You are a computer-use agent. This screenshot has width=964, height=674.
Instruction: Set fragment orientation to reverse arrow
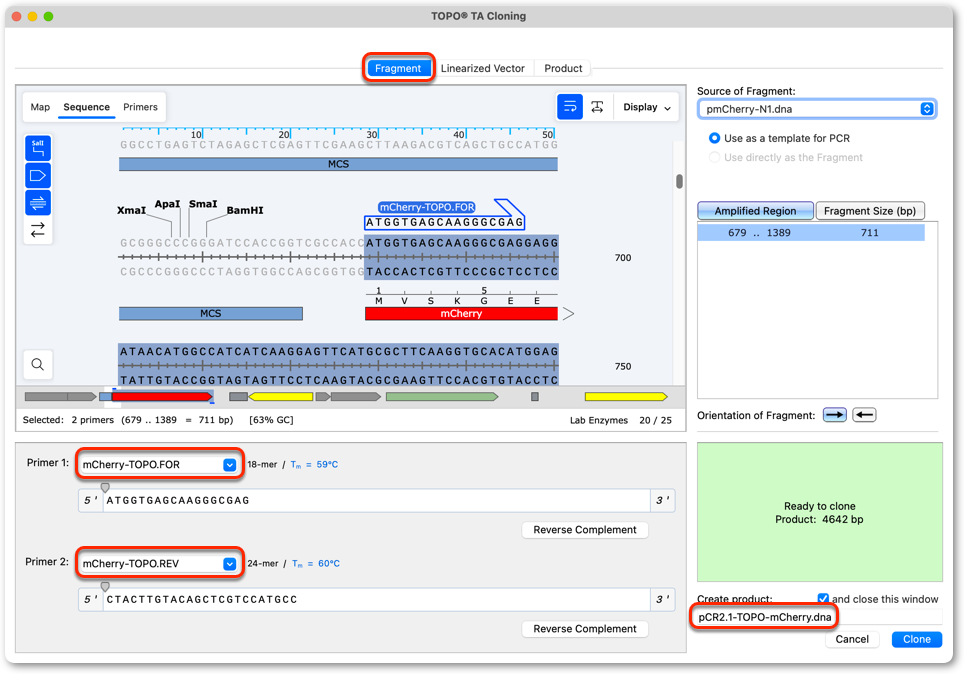pos(864,415)
